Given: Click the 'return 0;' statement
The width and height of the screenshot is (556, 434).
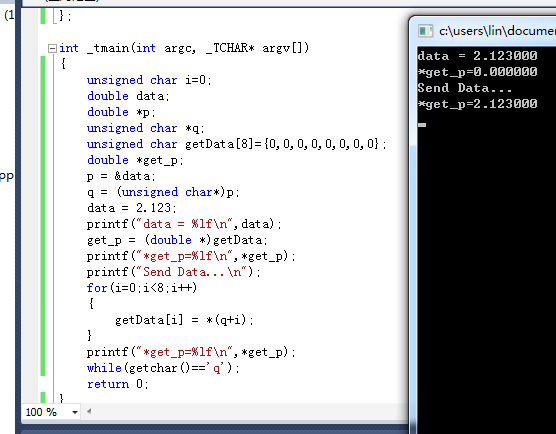Looking at the screenshot, I should 117,384.
